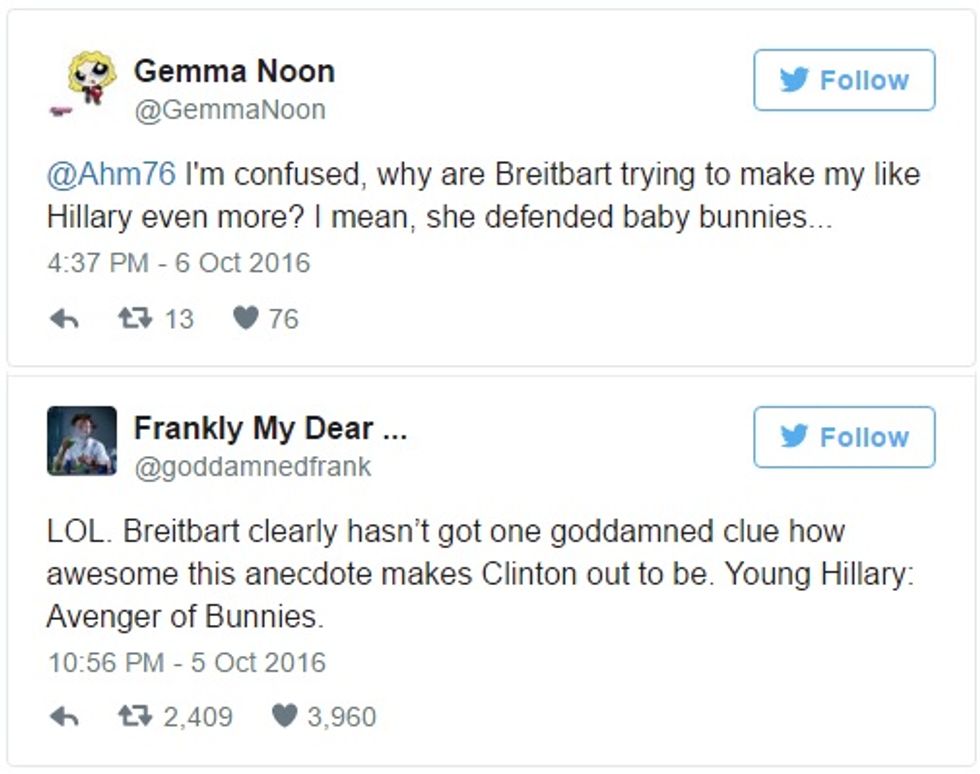View the 3,960 likes count
Image resolution: width=980 pixels, height=774 pixels.
click(342, 716)
